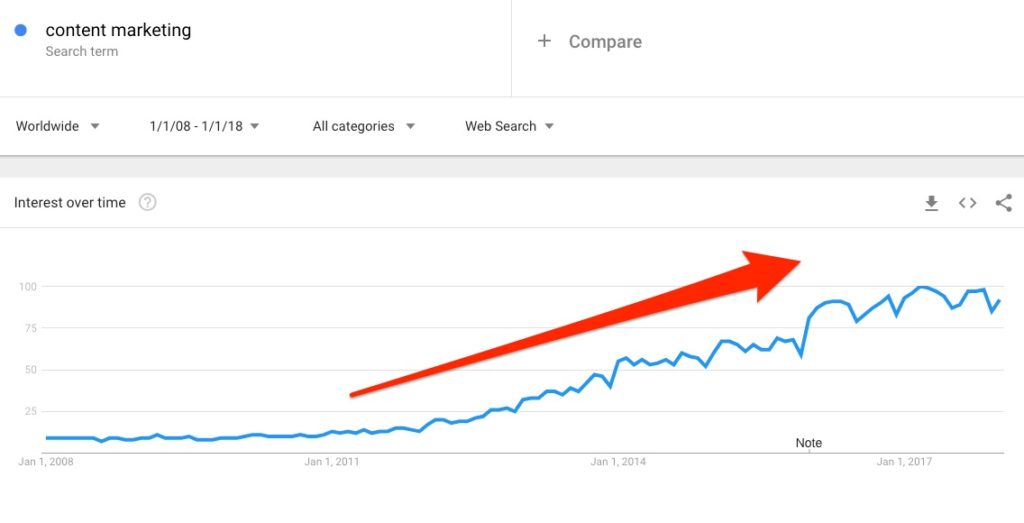The height and width of the screenshot is (523, 1024).
Task: Open help icon beside Interest over time
Action: tap(148, 202)
